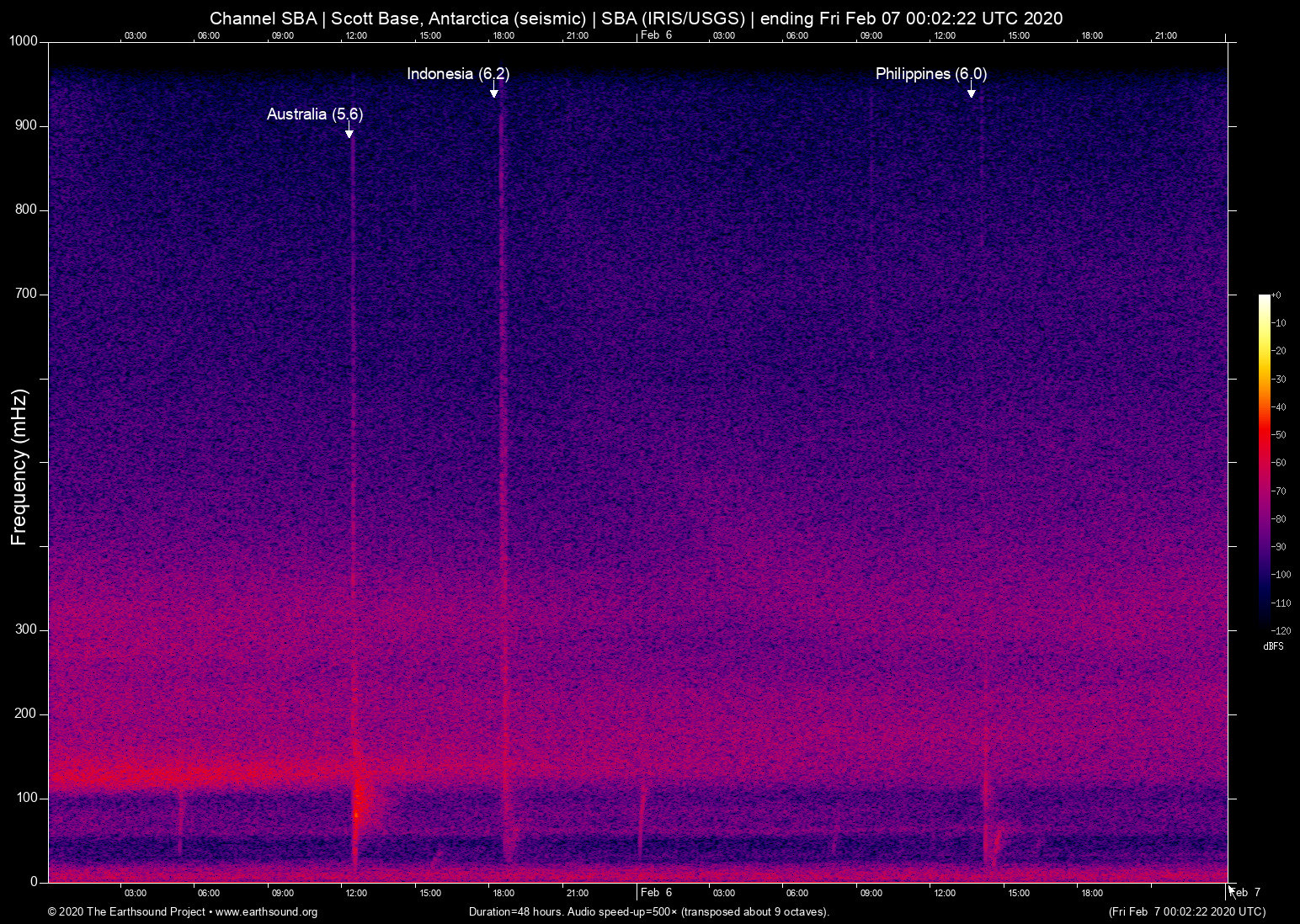Click the 12:00 timestamp on bottom axis
1300x924 pixels.
pos(357,893)
